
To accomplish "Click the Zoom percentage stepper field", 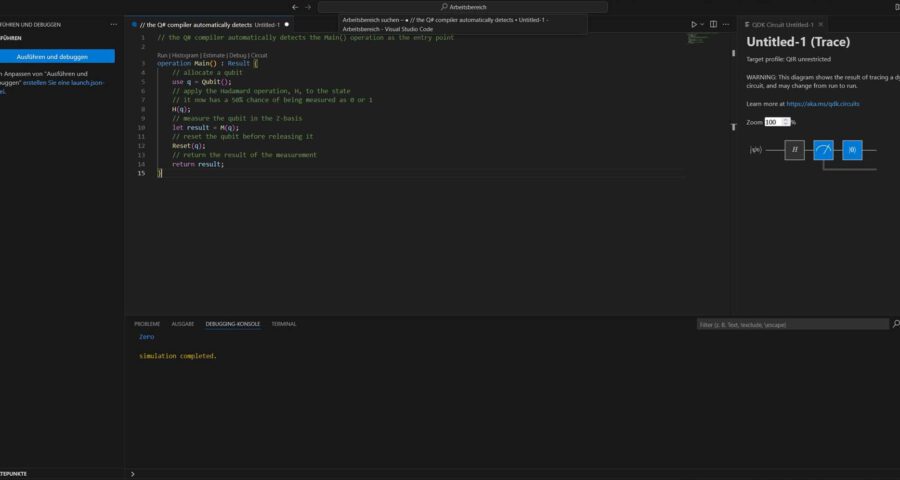I will click(x=777, y=122).
